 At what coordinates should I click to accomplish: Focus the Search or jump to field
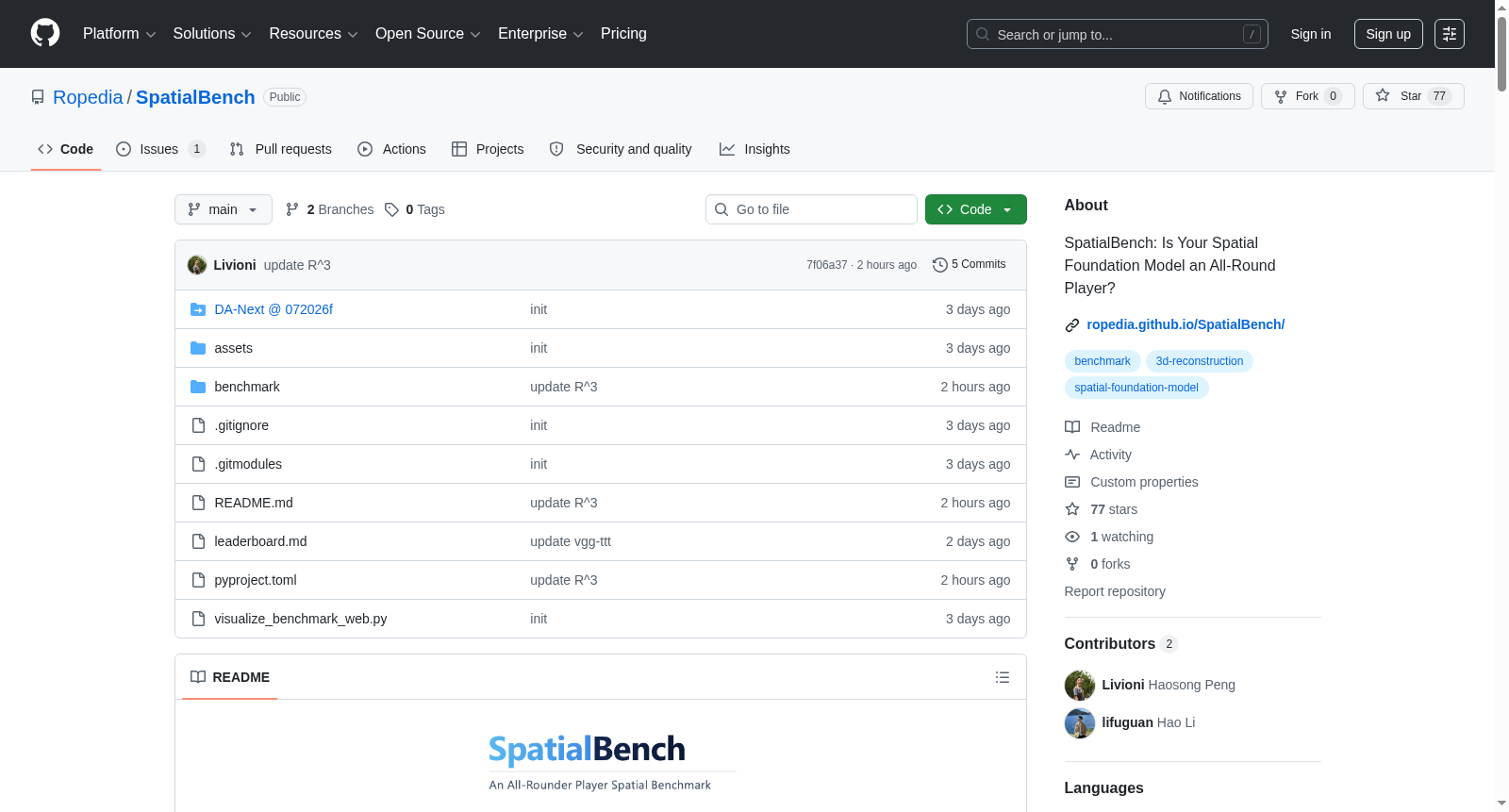coord(1117,34)
